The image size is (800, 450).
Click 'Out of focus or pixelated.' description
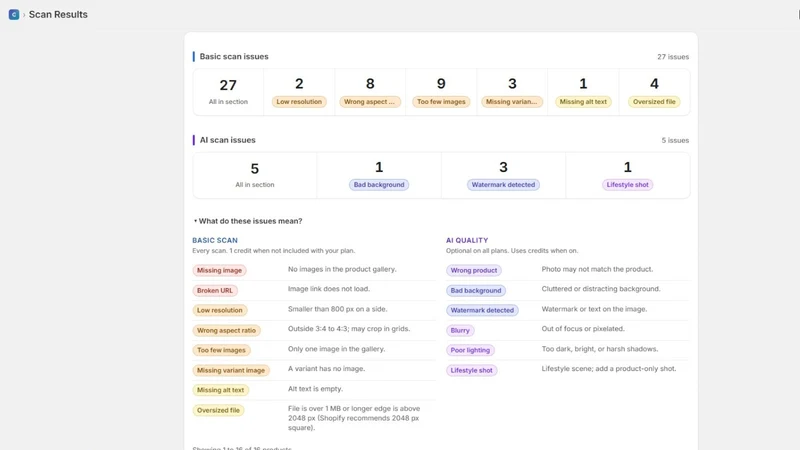583,329
